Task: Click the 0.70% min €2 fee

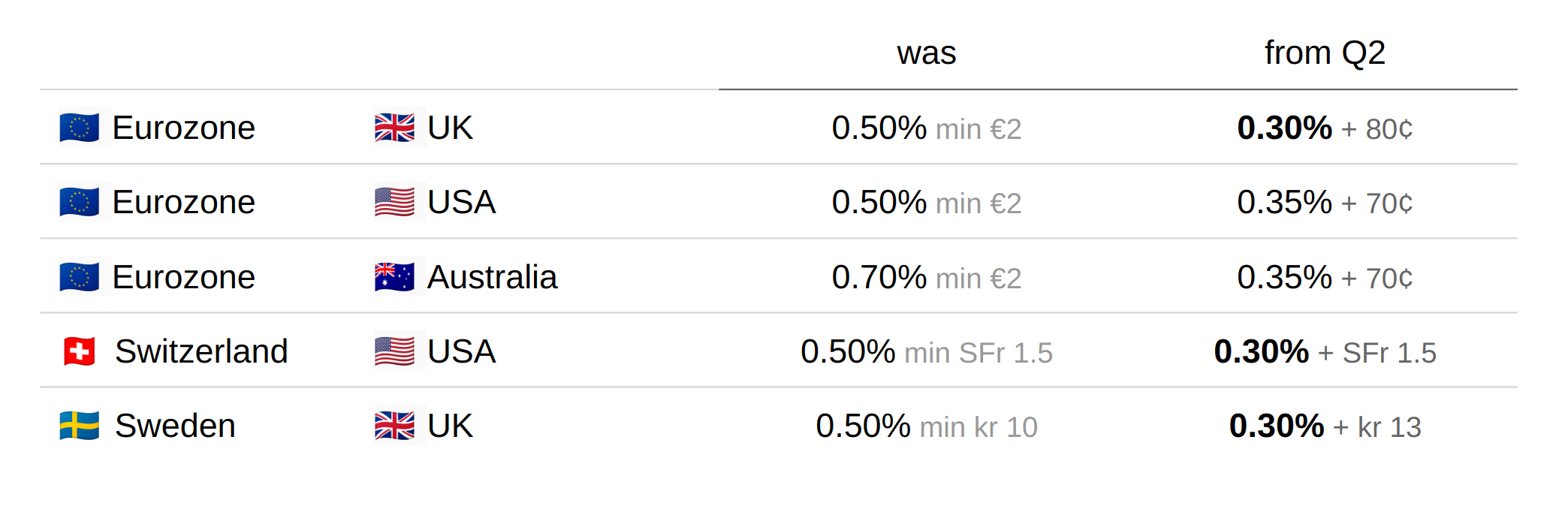Action: point(926,277)
